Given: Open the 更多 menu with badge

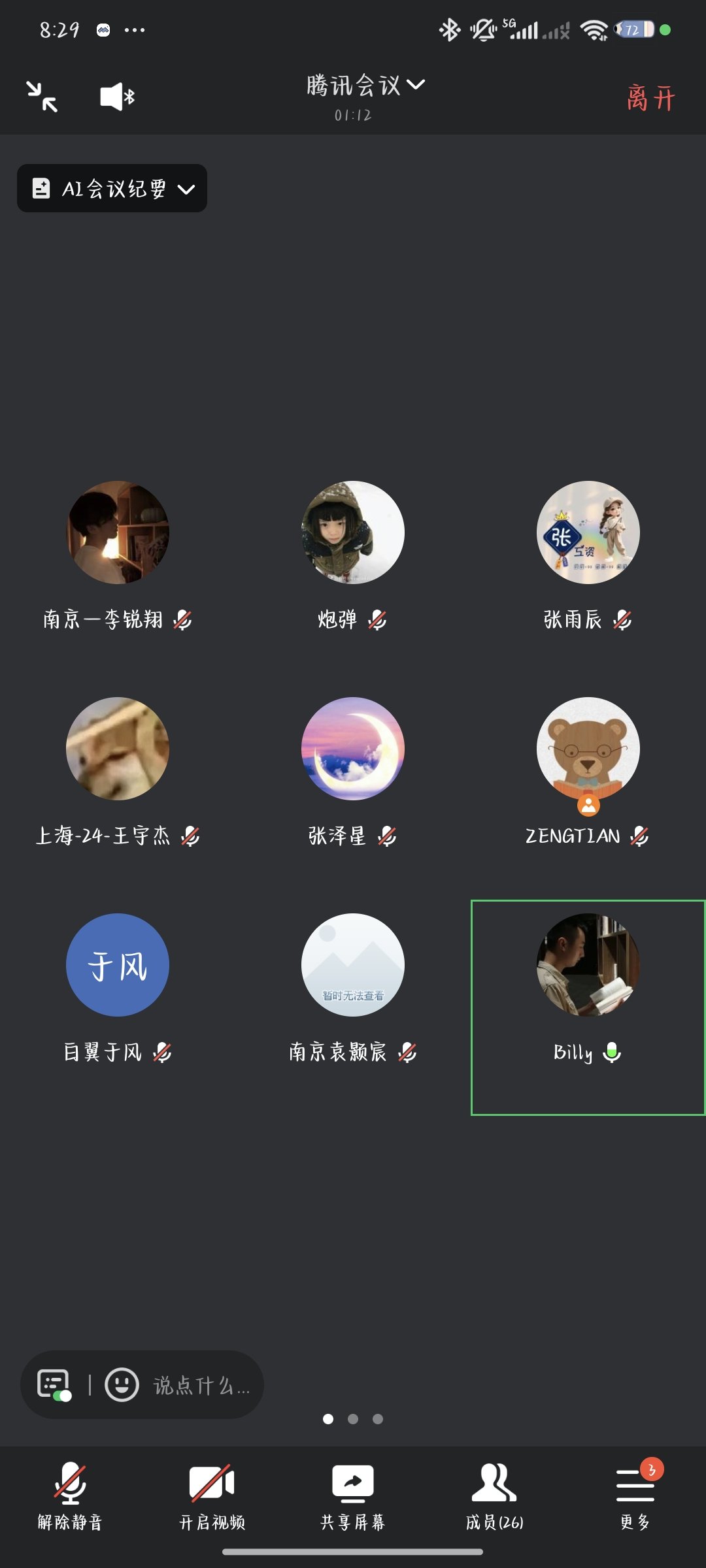Looking at the screenshot, I should pyautogui.click(x=635, y=1496).
